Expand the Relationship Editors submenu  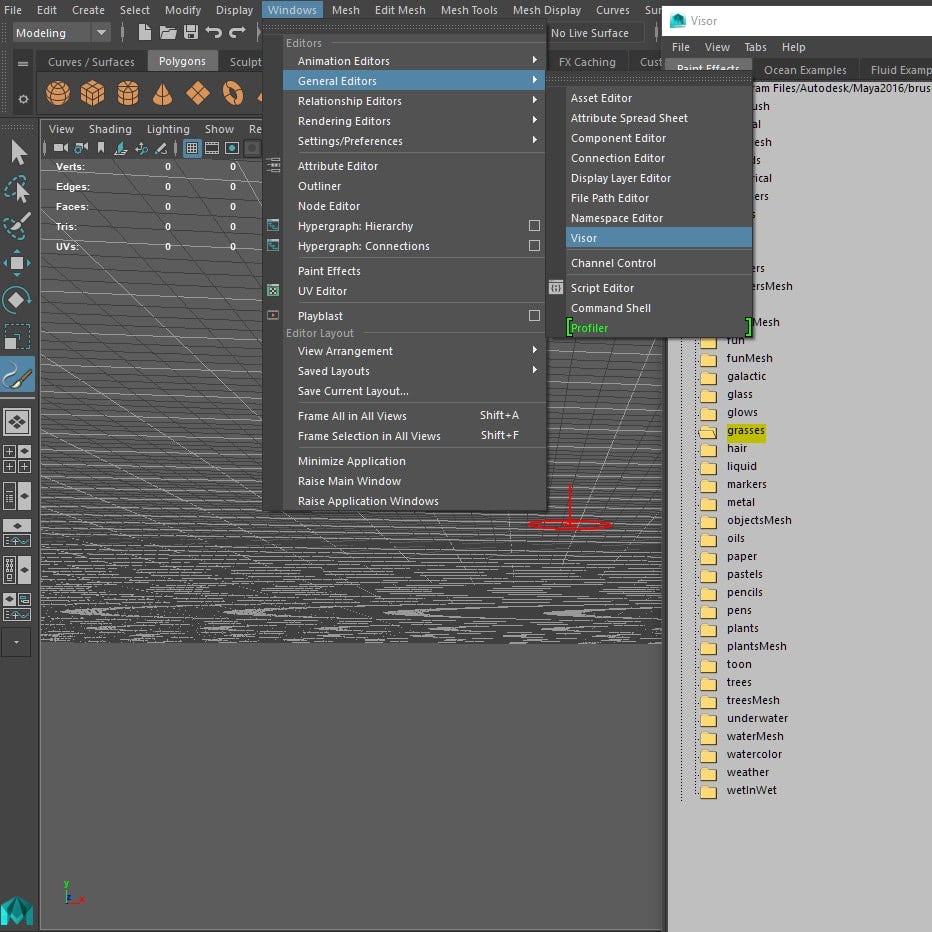tap(414, 101)
